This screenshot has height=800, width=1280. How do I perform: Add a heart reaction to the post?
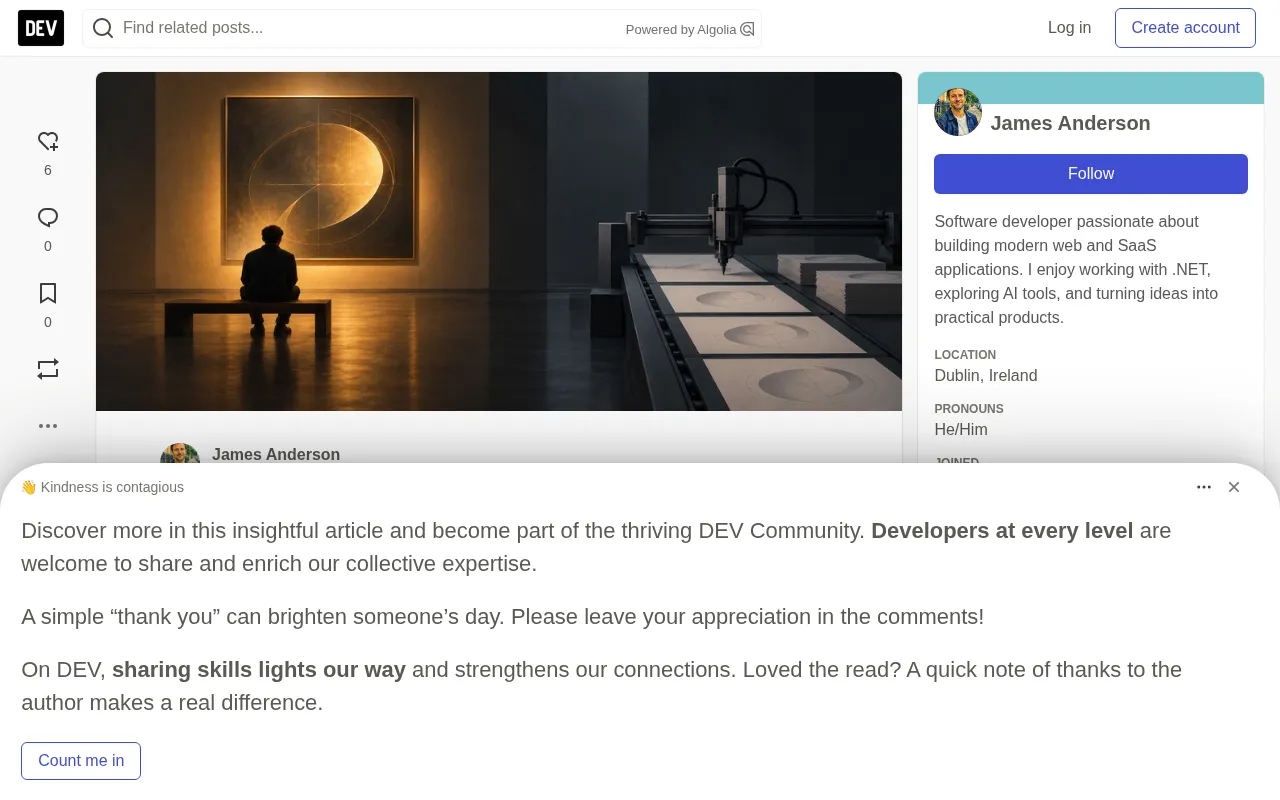click(x=48, y=141)
